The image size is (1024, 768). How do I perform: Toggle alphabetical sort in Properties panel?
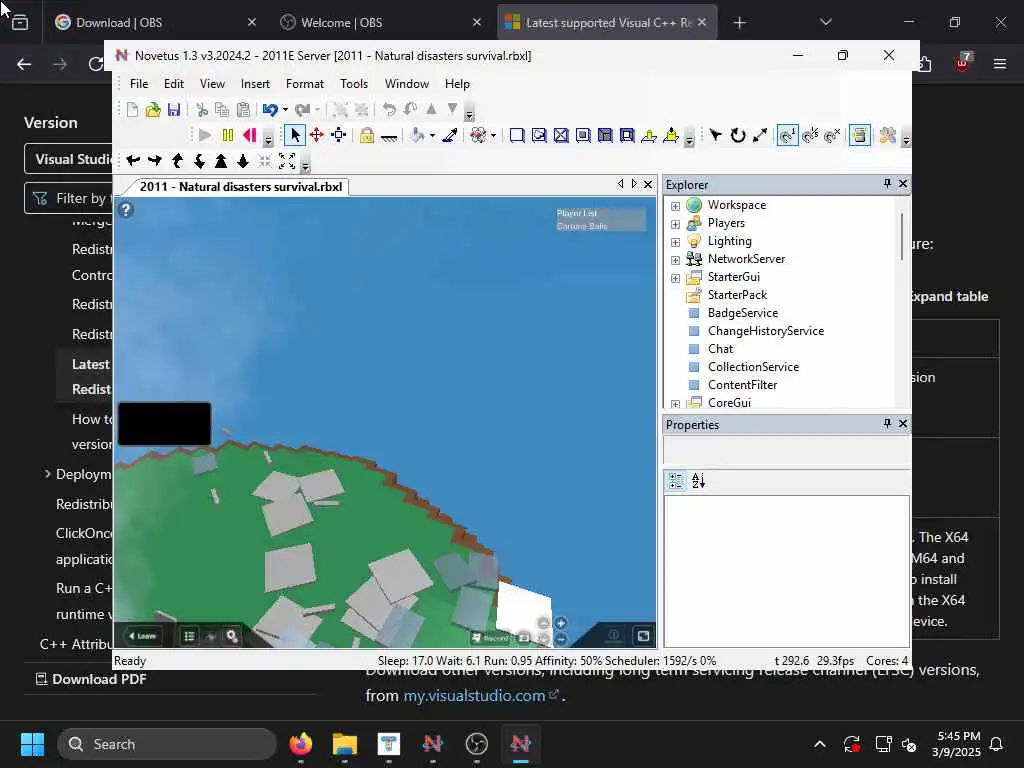pyautogui.click(x=699, y=481)
